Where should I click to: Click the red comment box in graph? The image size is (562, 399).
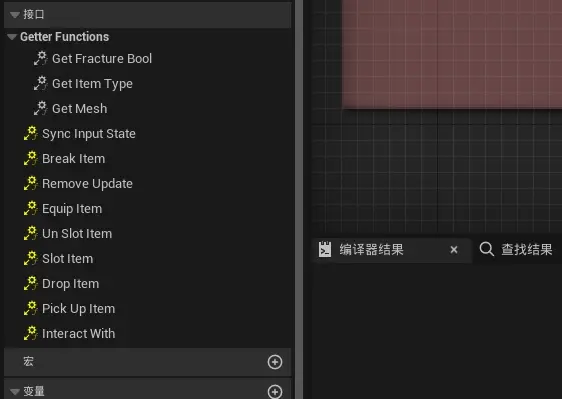pyautogui.click(x=452, y=54)
